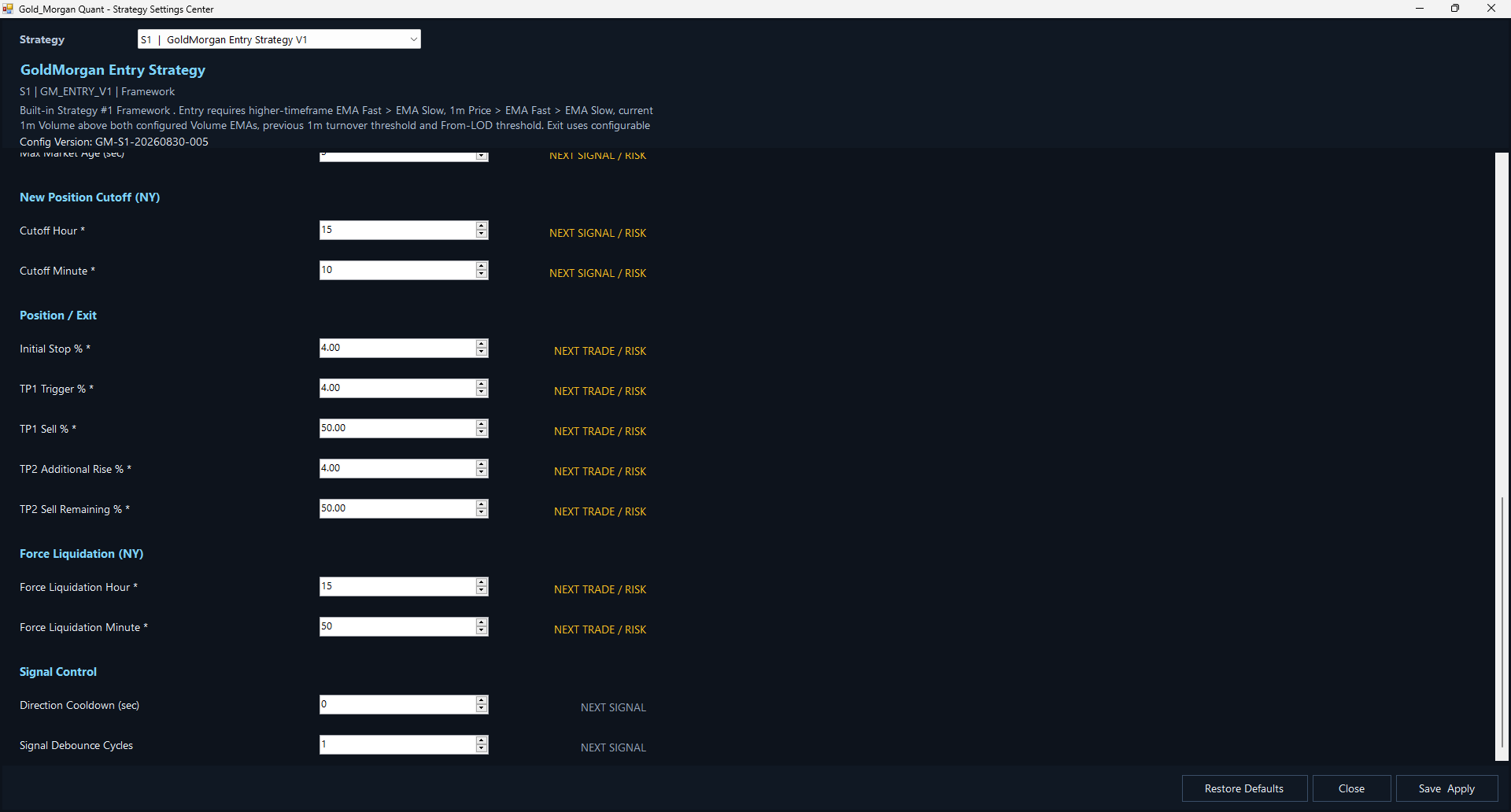1511x812 pixels.
Task: Click the 'New Position Cutoff (NY)' heading
Action: click(x=90, y=197)
